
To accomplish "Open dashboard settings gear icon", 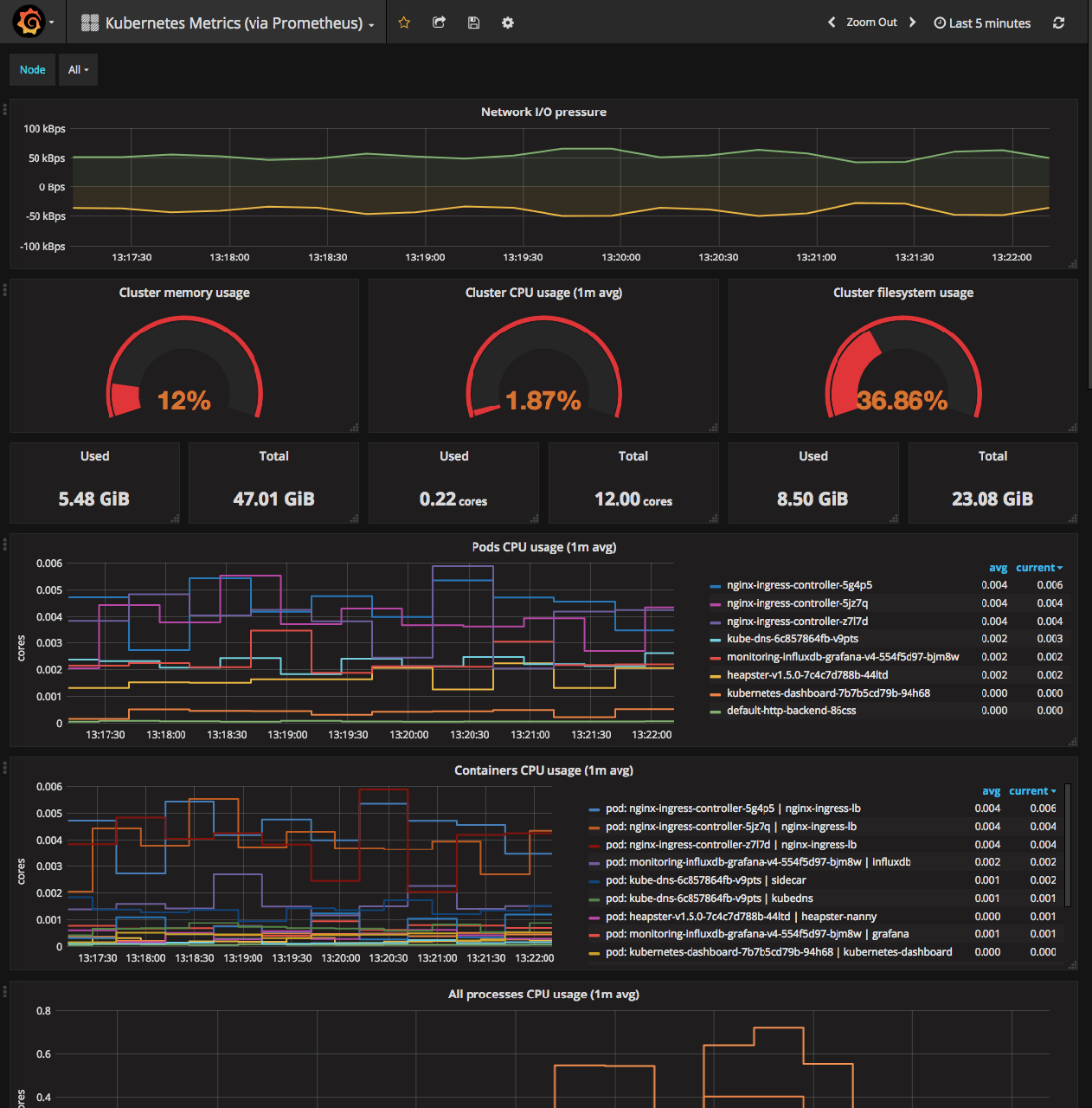I will (x=508, y=23).
